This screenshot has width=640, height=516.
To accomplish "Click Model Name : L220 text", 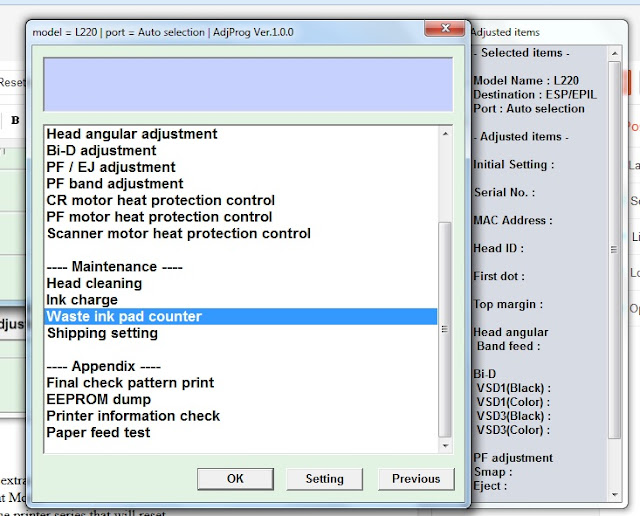I will (x=526, y=80).
